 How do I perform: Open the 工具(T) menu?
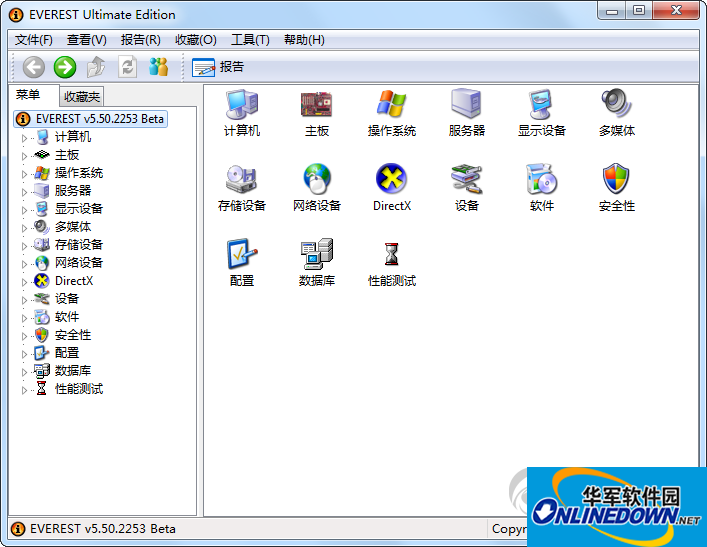250,40
